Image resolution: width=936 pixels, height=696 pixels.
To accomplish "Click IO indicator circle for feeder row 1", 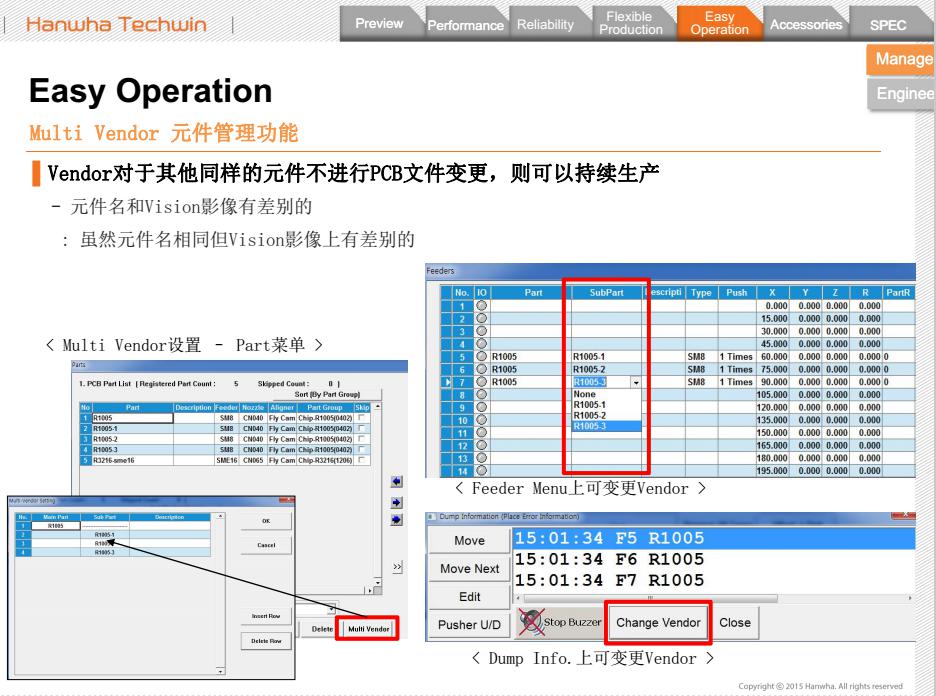I will (x=481, y=306).
